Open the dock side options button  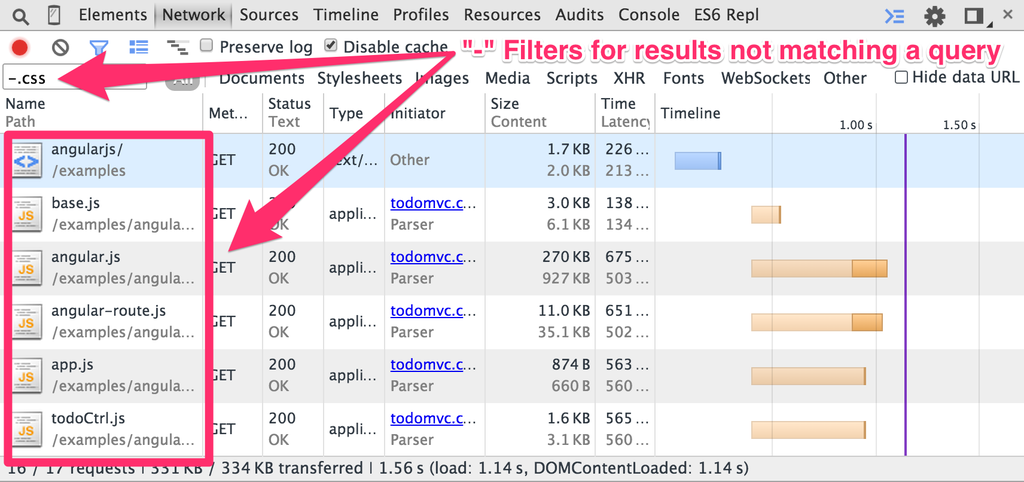coord(975,16)
